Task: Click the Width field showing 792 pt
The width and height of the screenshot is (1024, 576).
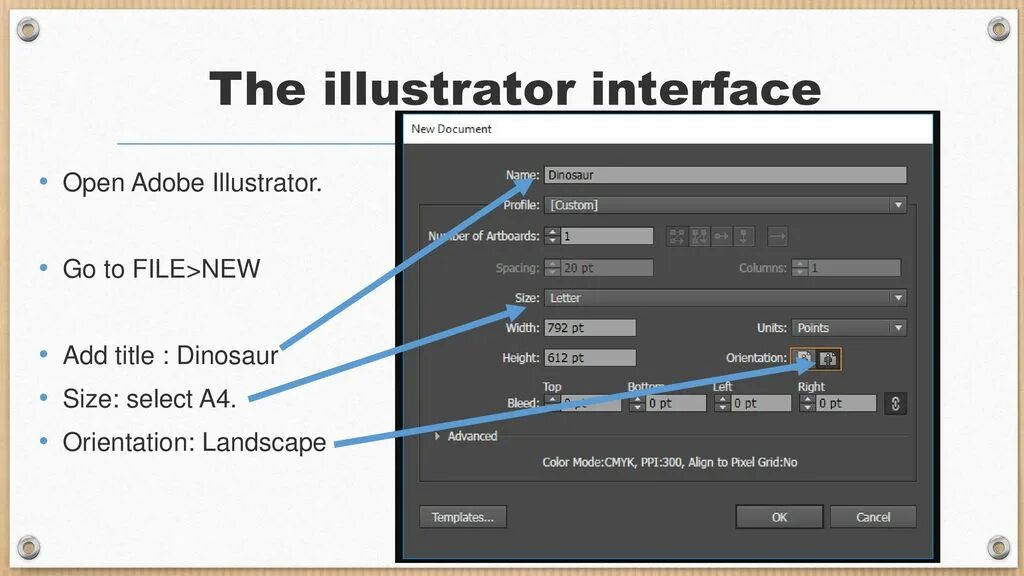Action: 590,328
